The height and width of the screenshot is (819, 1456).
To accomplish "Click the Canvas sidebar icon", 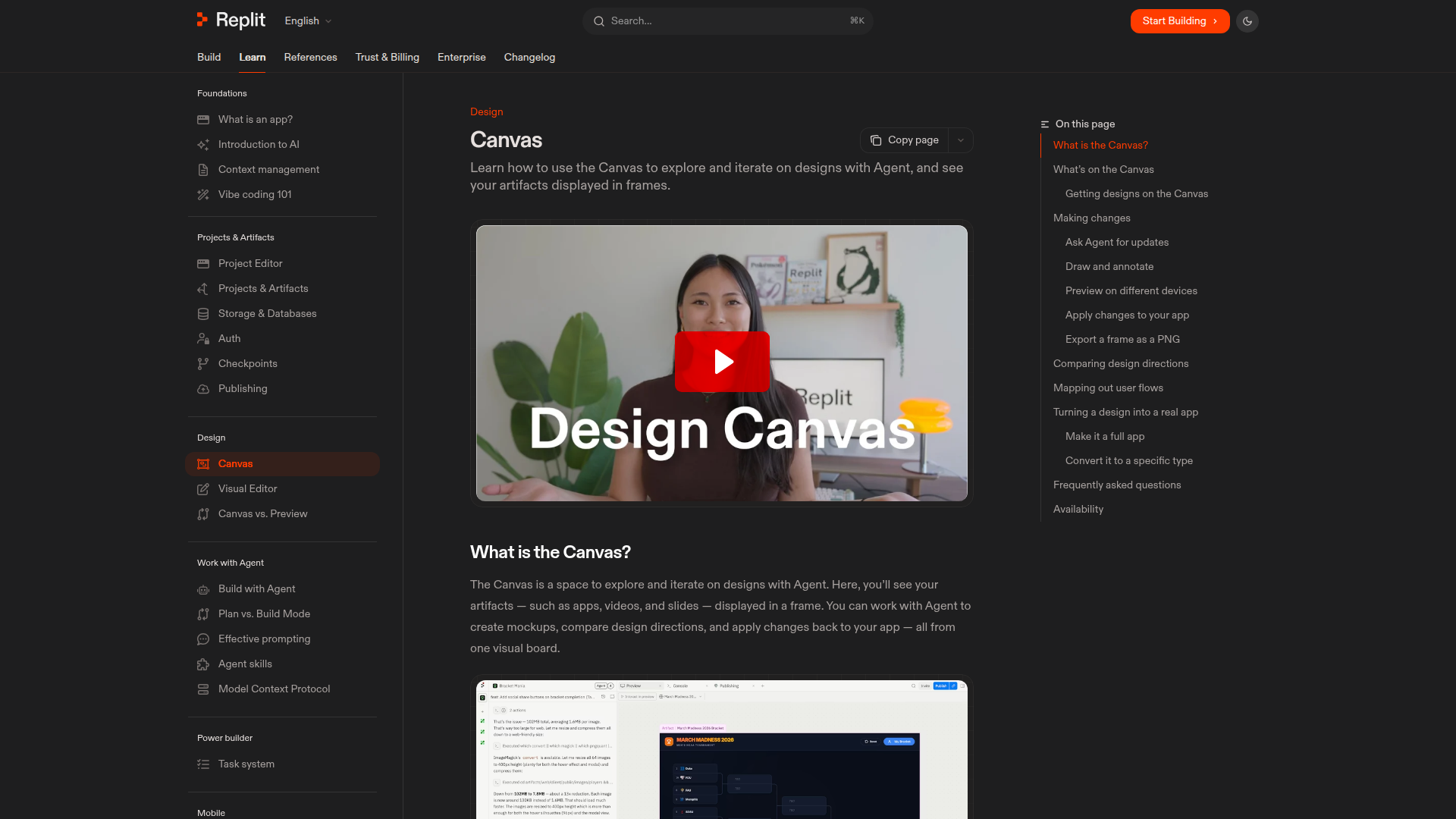I will (x=203, y=464).
